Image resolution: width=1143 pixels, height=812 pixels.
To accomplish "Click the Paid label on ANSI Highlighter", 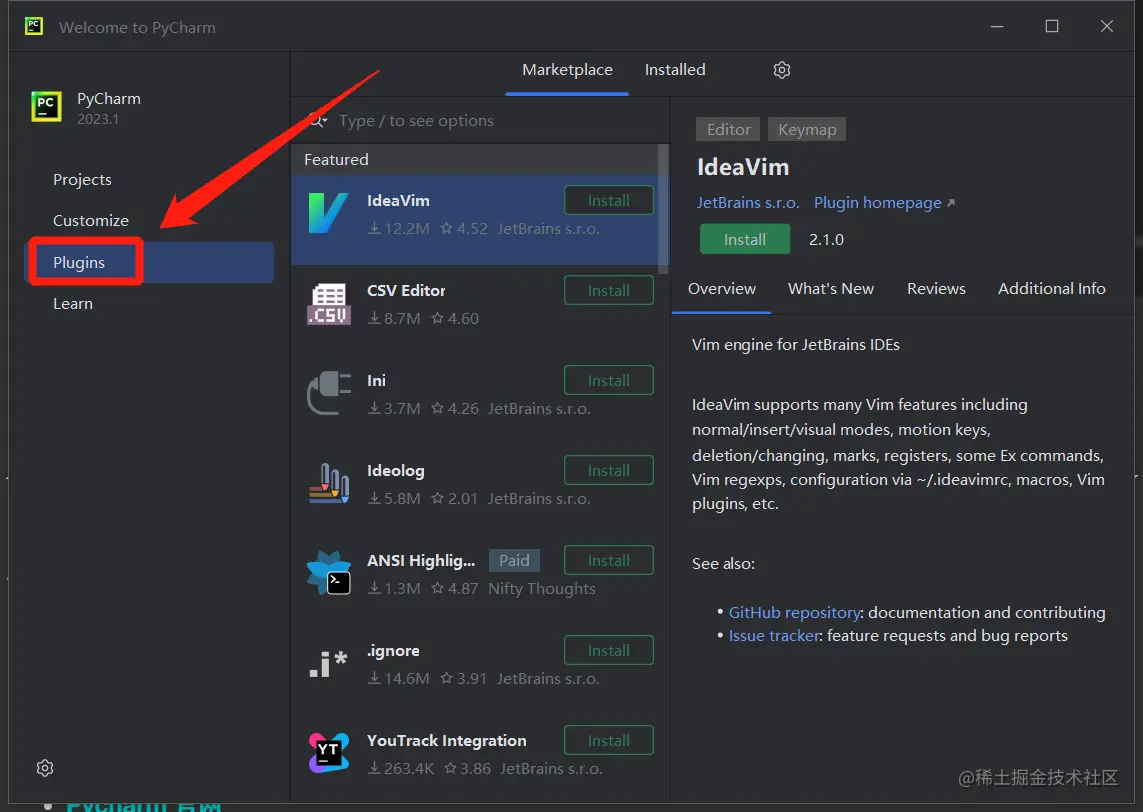I will (x=514, y=560).
